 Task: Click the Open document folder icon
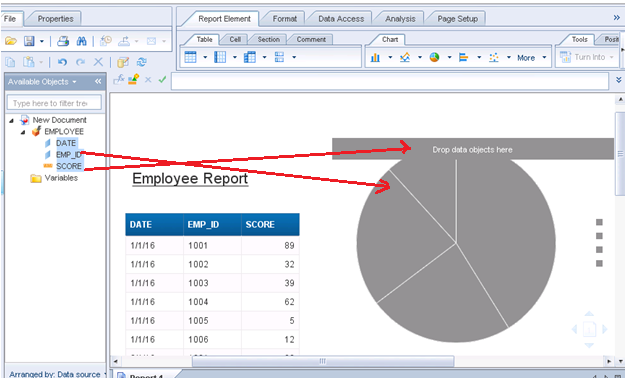(11, 41)
